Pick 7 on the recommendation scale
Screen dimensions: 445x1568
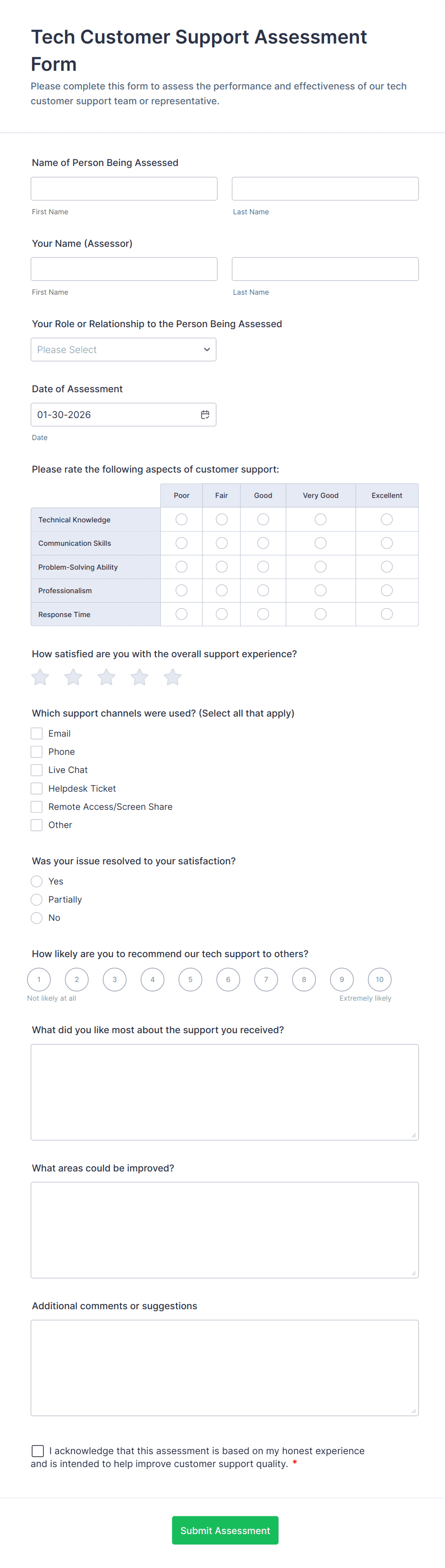266,979
